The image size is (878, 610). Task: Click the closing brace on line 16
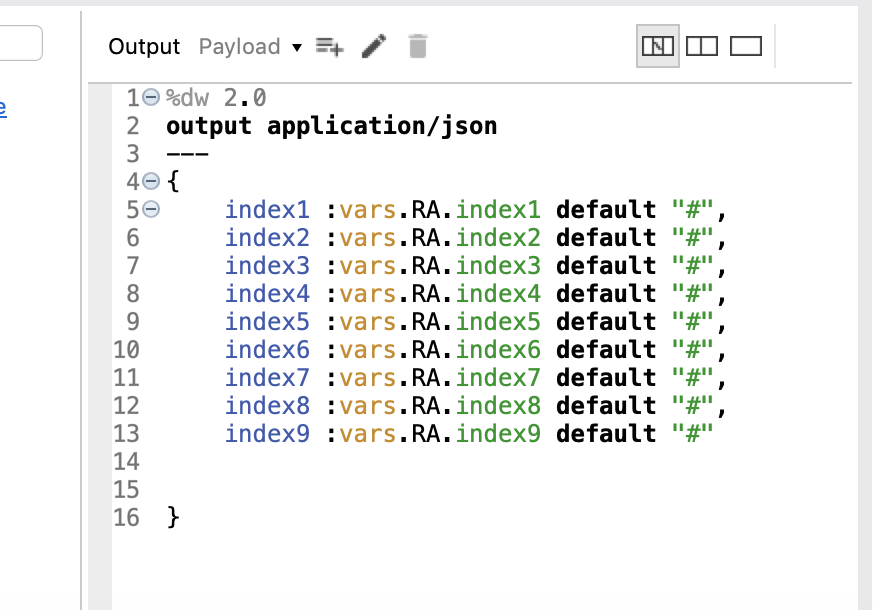point(173,517)
